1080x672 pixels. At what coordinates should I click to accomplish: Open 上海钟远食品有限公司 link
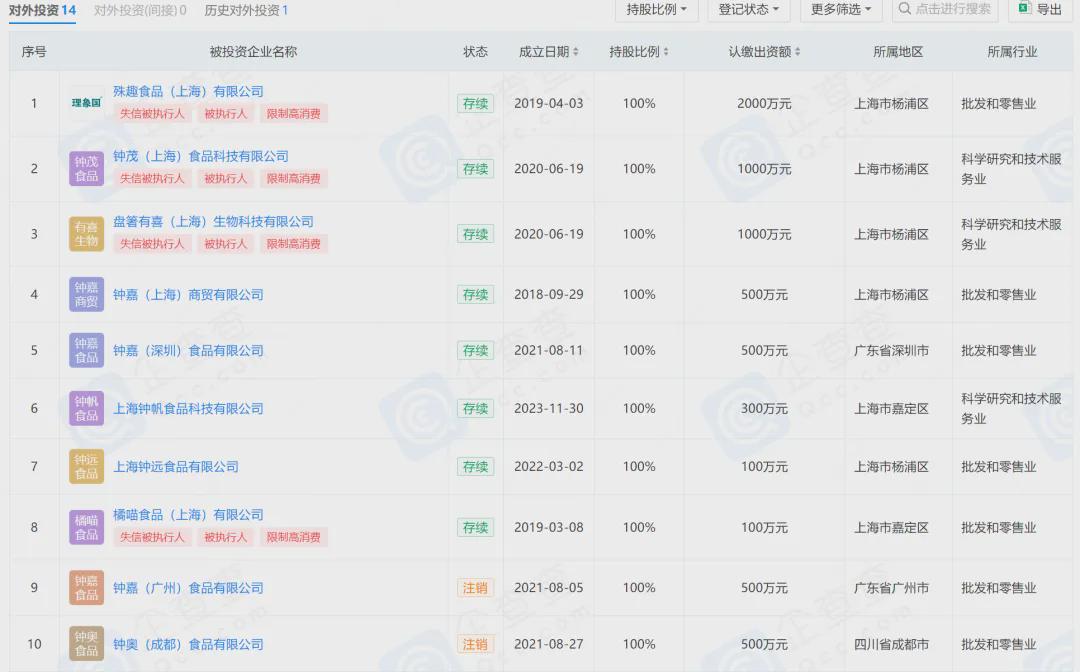(x=176, y=467)
